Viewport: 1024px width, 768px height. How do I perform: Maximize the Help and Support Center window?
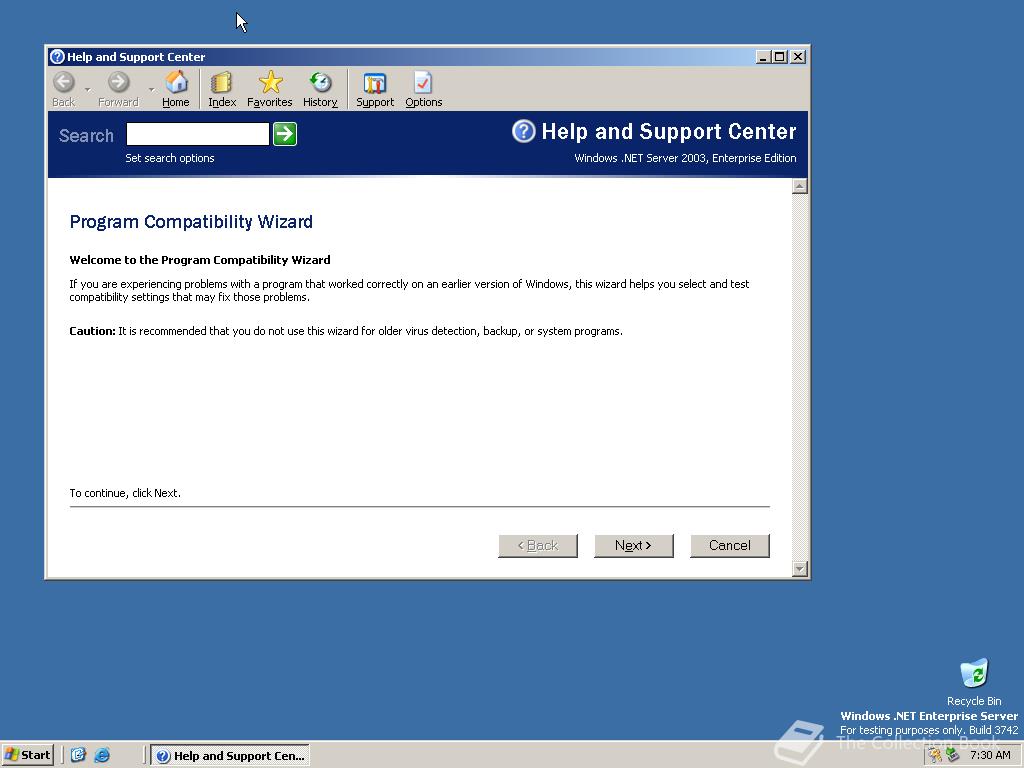pyautogui.click(x=778, y=57)
